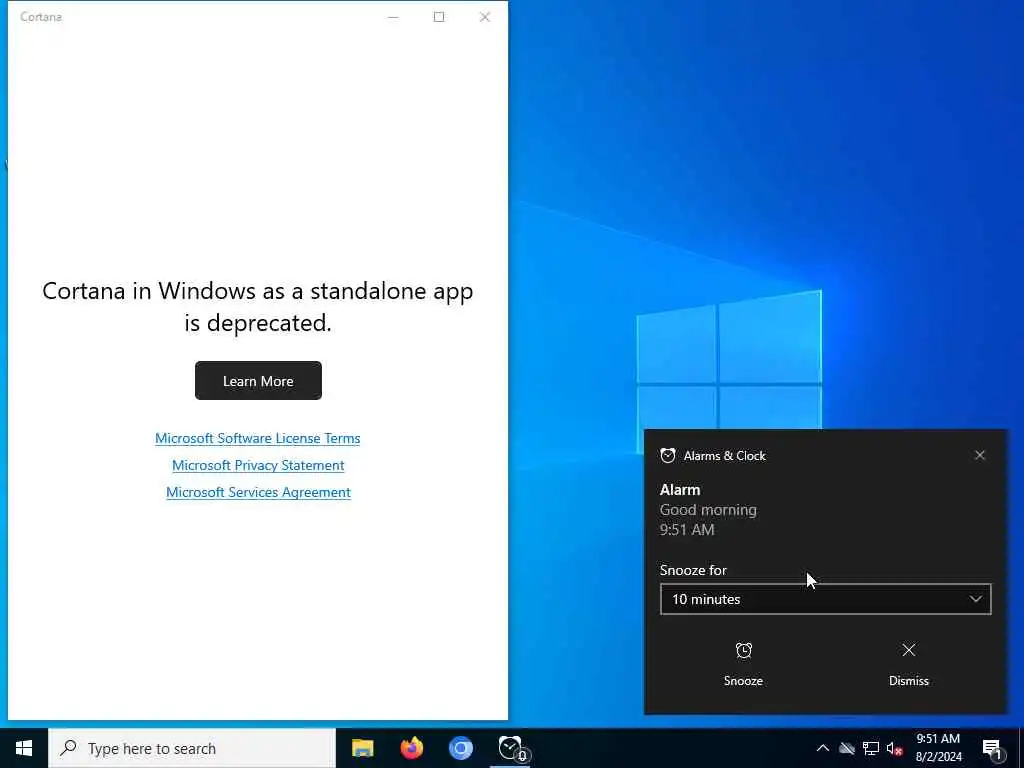
Task: Show hidden system tray icons
Action: pyautogui.click(x=823, y=748)
